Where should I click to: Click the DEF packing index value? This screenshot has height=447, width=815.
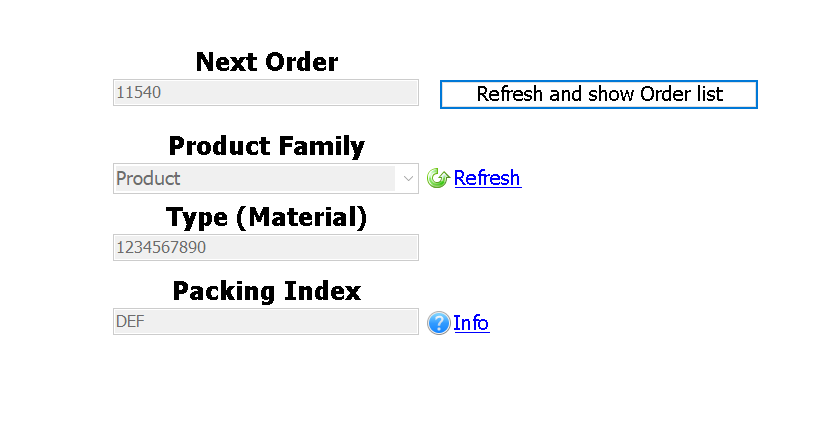(130, 322)
